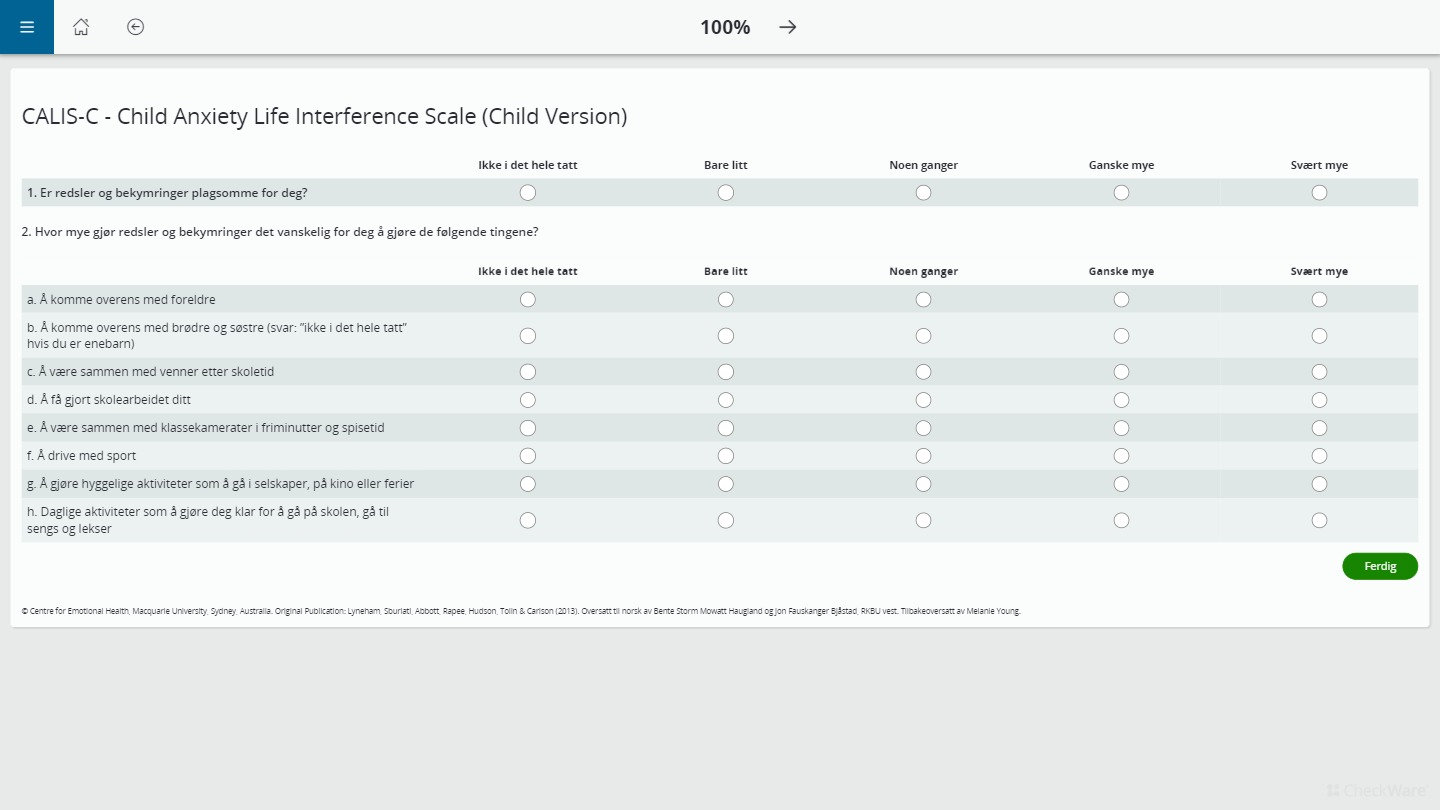1440x810 pixels.
Task: Select 'Ganske mye' for 'Daglige aktiviteter' row
Action: pos(1121,519)
